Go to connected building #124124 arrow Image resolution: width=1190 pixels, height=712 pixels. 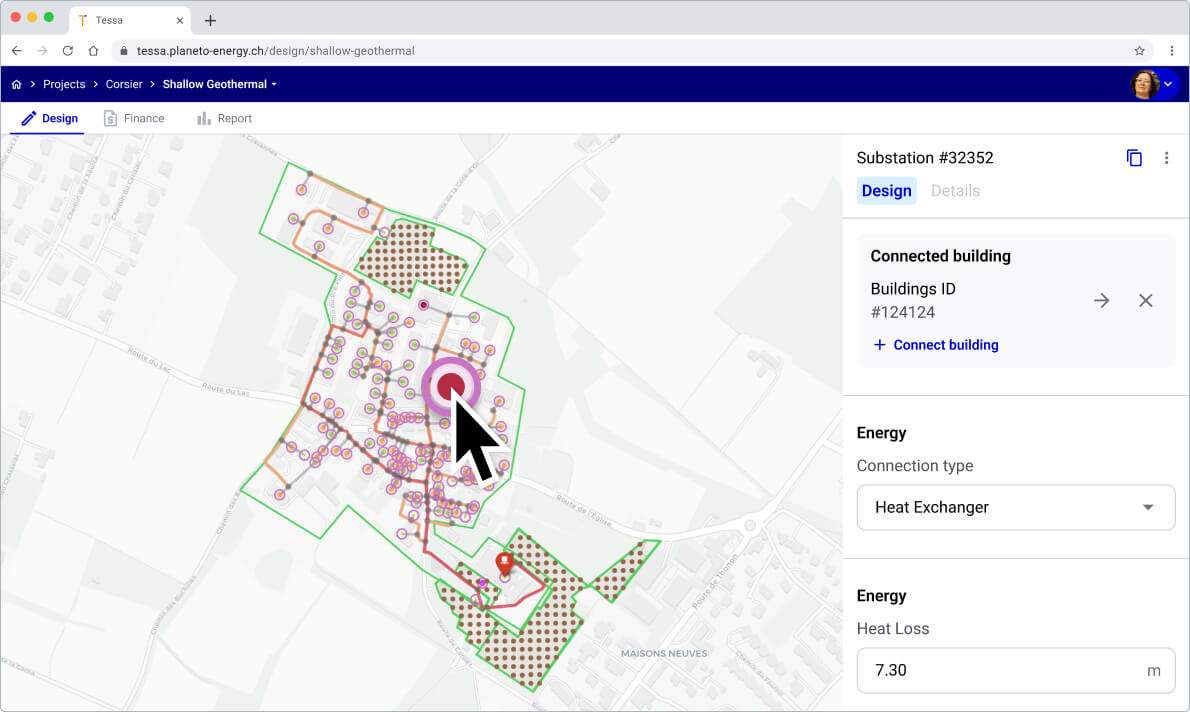1101,300
